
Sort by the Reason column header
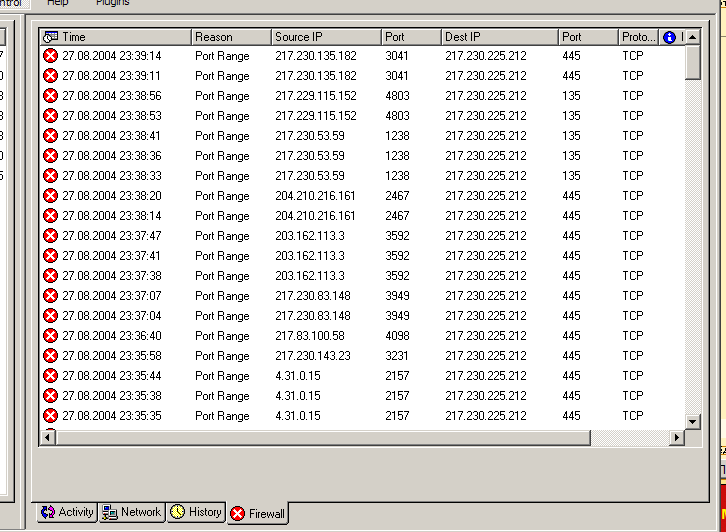pyautogui.click(x=231, y=37)
